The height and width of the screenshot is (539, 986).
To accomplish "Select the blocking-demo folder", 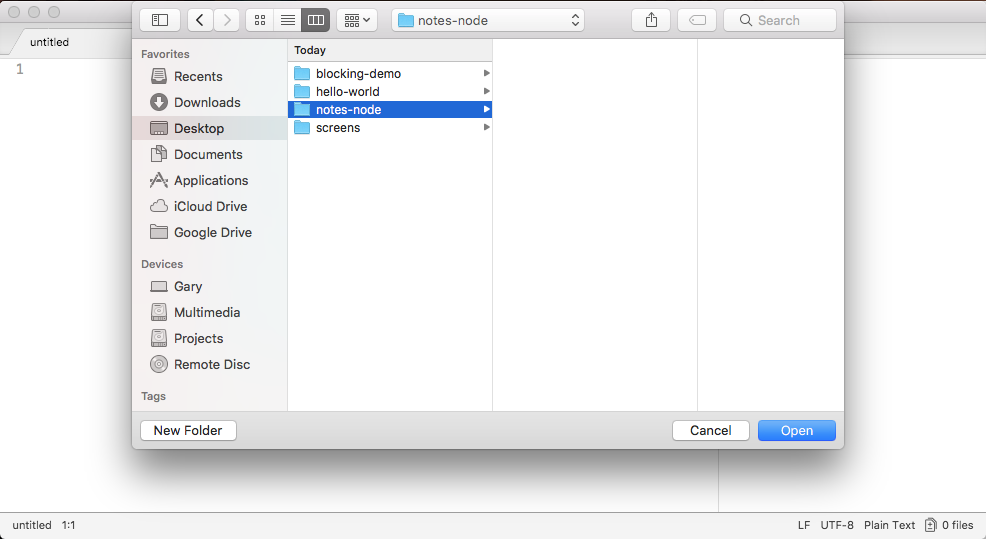I will click(390, 74).
